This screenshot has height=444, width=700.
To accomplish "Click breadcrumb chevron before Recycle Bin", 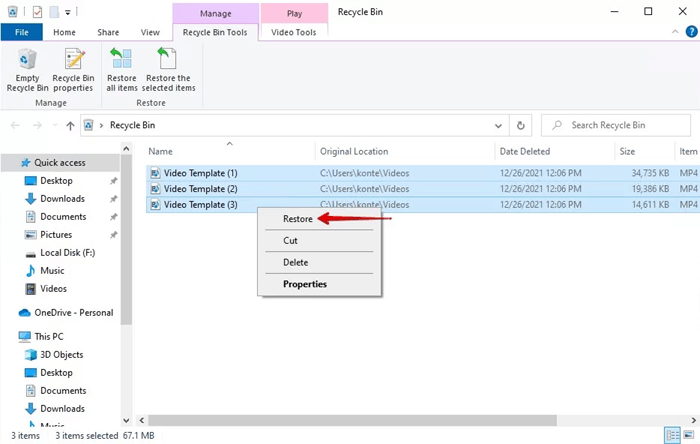I will click(101, 125).
